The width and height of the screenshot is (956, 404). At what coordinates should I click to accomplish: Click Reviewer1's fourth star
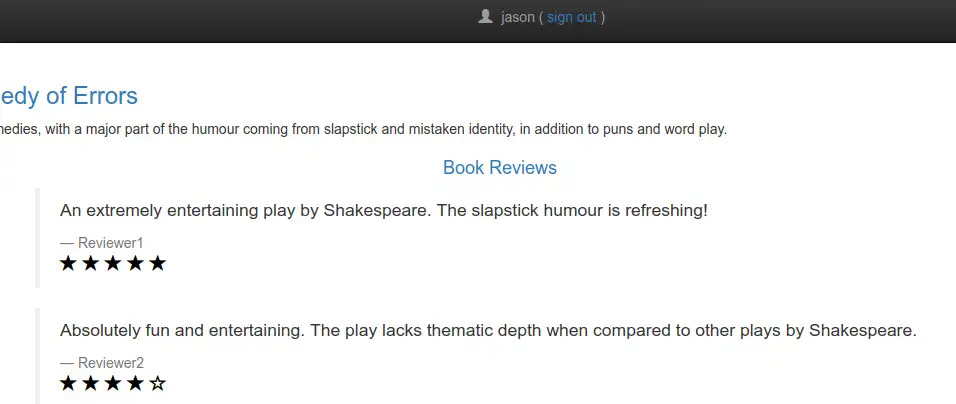[135, 263]
